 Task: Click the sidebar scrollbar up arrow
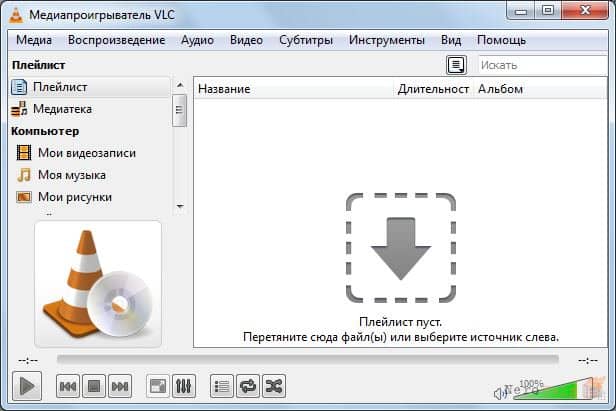(x=180, y=84)
